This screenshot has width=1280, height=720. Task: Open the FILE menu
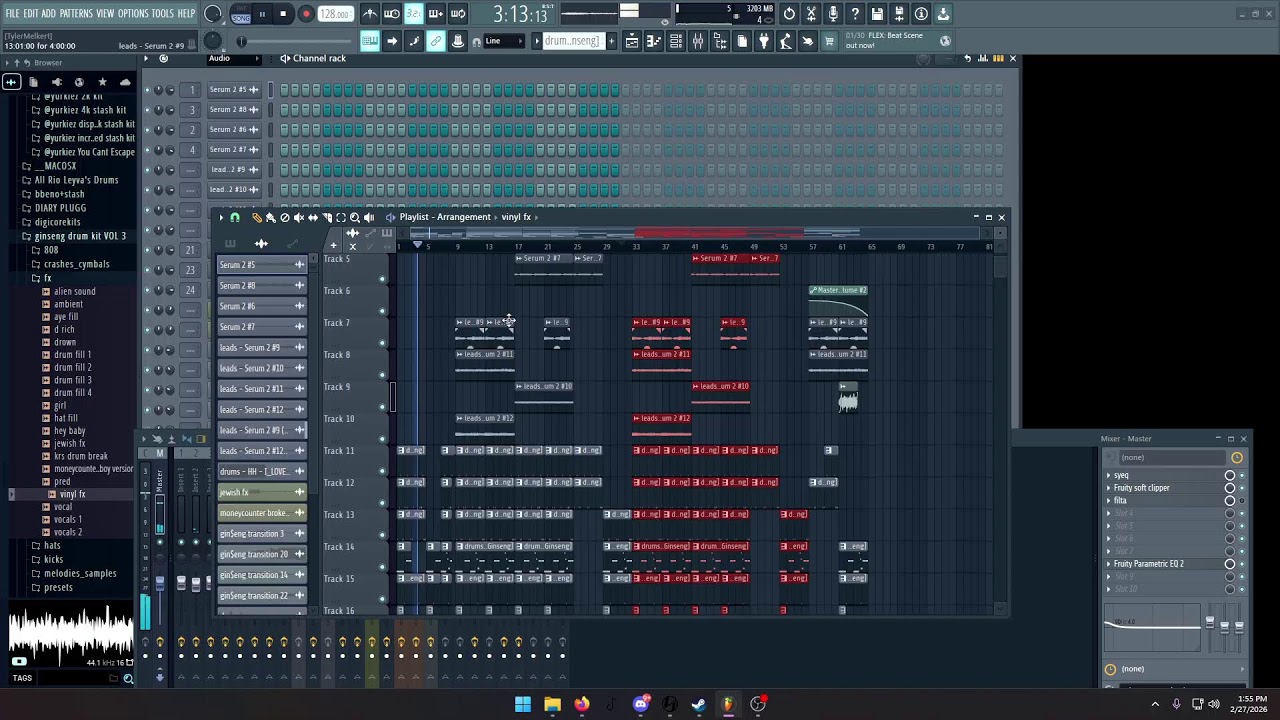pyautogui.click(x=12, y=14)
